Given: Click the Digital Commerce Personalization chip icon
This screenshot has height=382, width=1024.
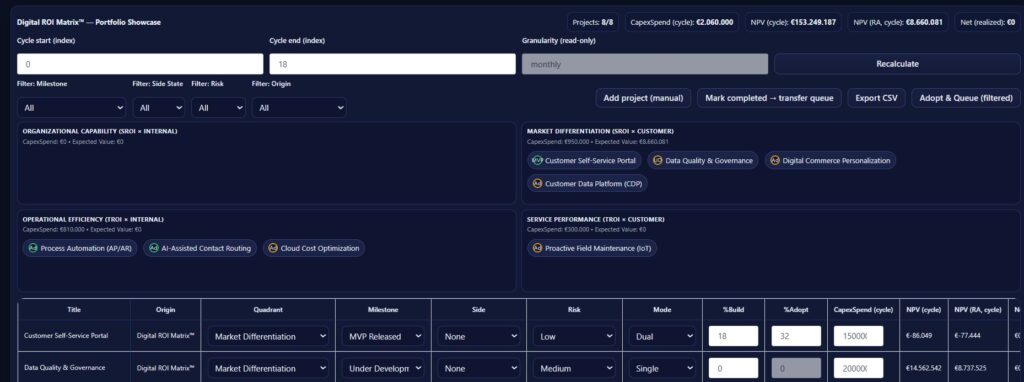Looking at the screenshot, I should click(775, 160).
